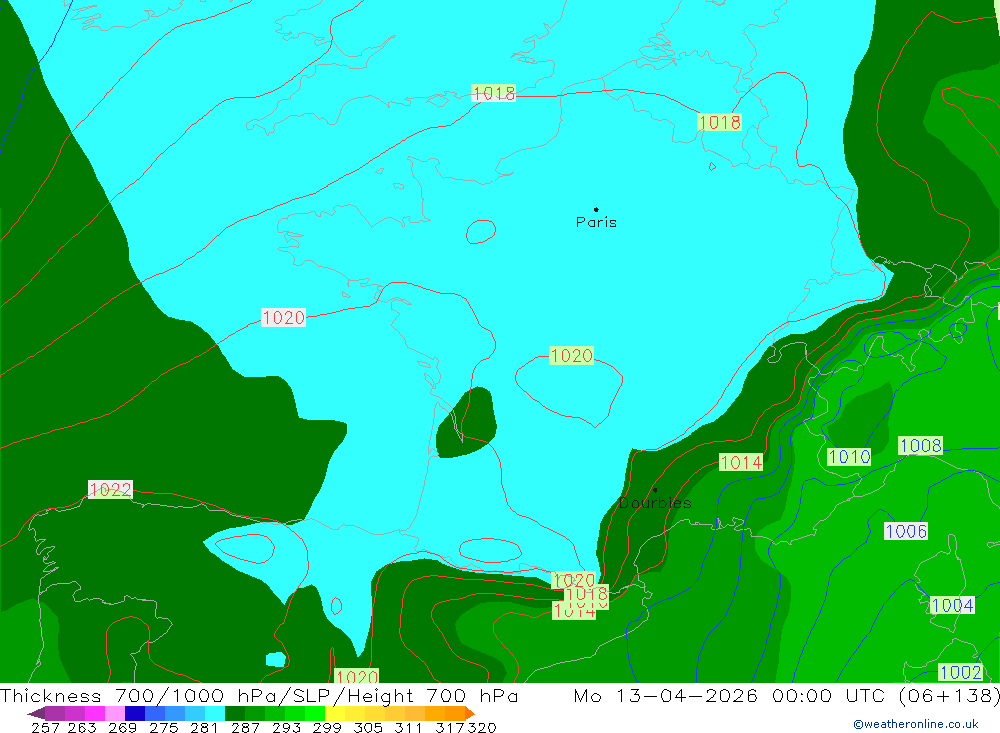
Task: Click the blue 1008 pressure label
Action: pyautogui.click(x=920, y=445)
